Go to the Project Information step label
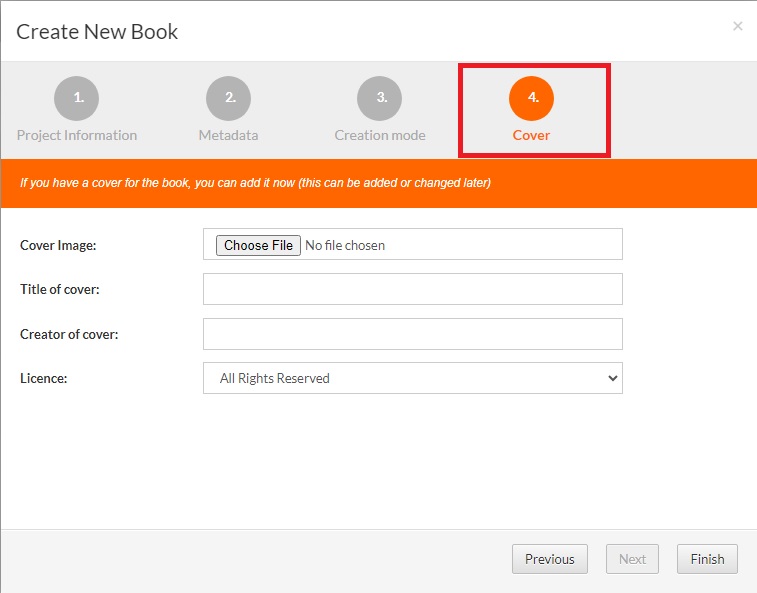The image size is (757, 593). [77, 135]
